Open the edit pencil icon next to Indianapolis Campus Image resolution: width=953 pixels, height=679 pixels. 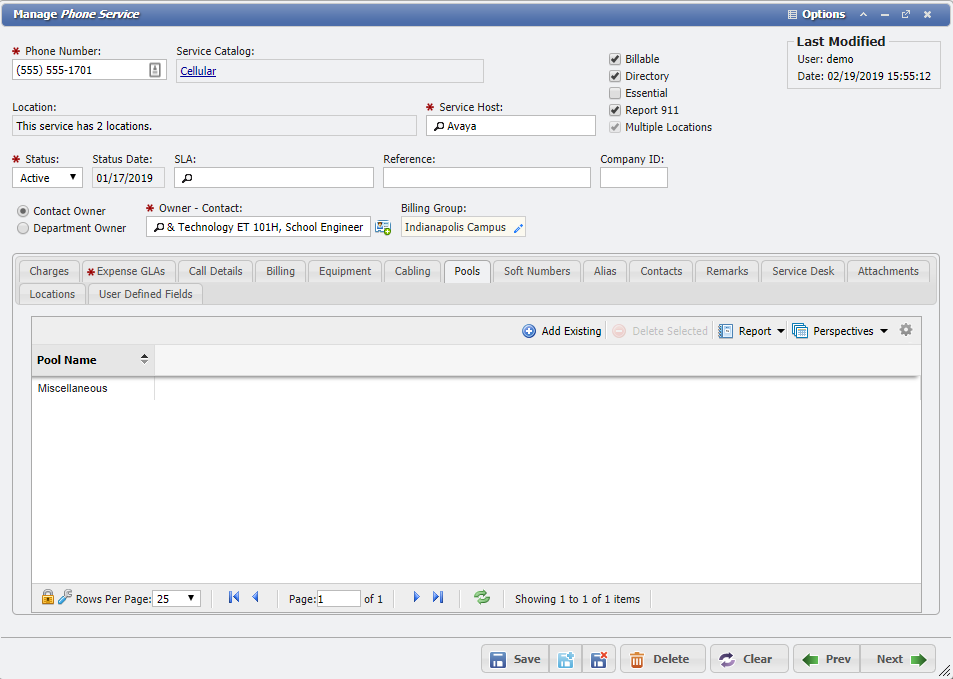tap(516, 226)
